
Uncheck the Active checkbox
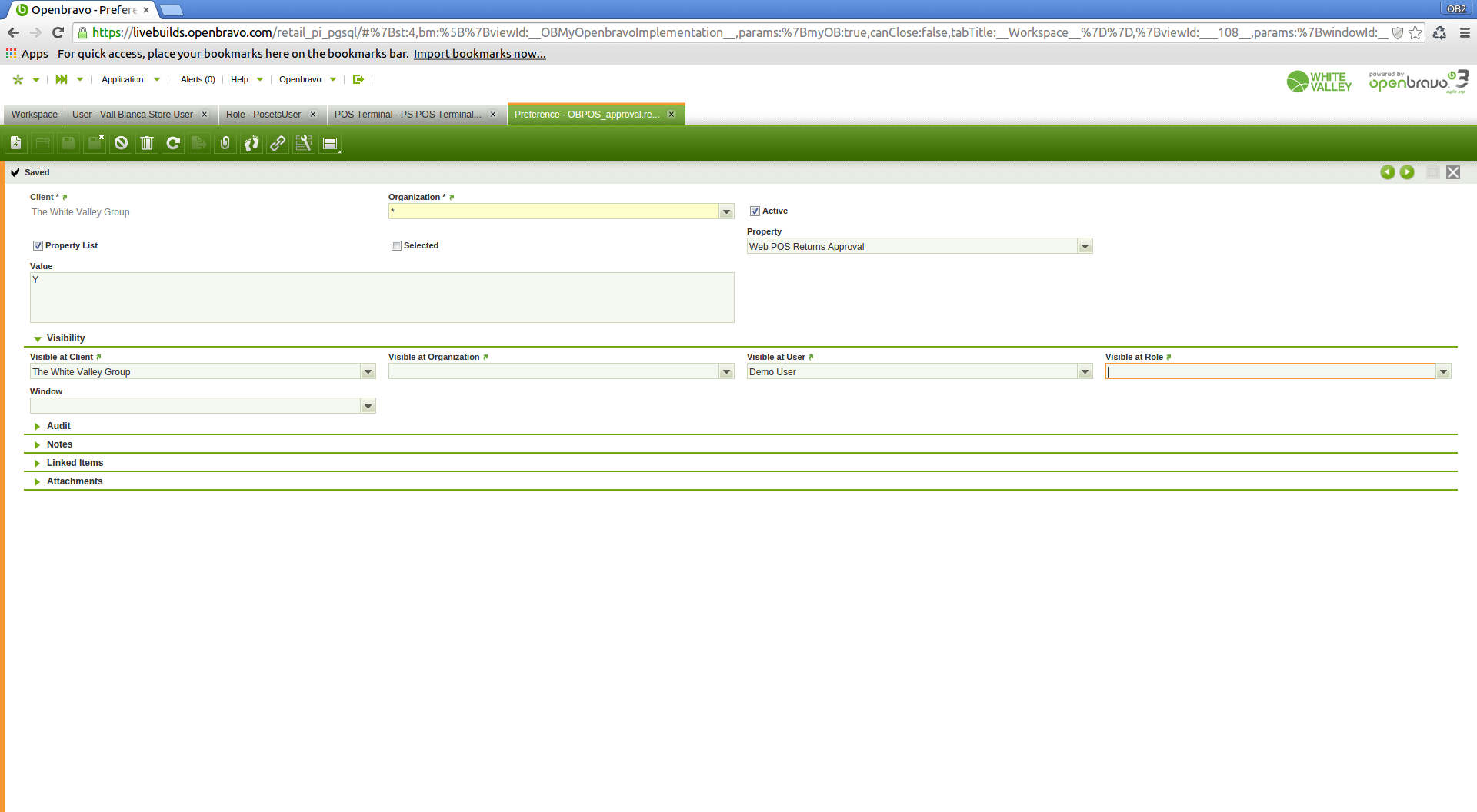[x=755, y=211]
